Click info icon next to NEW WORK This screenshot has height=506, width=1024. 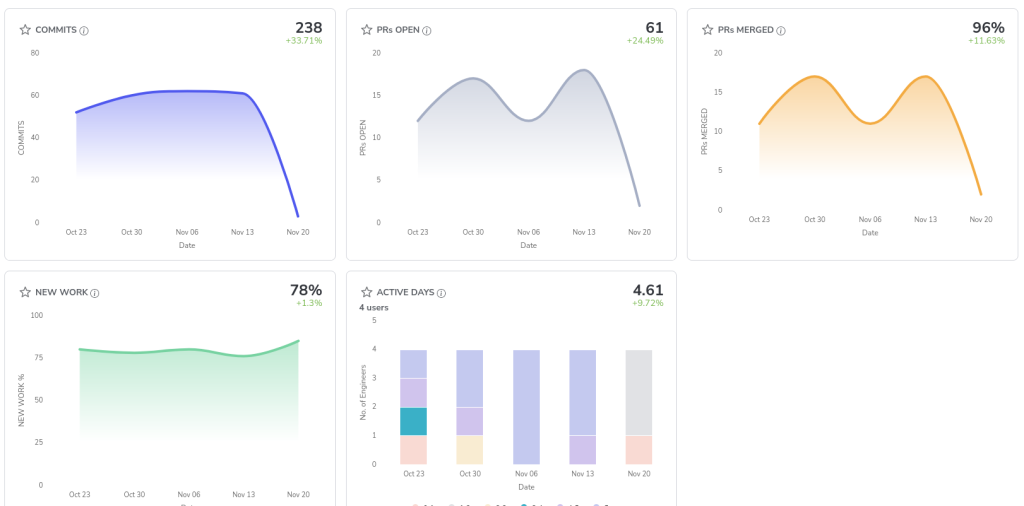point(94,293)
